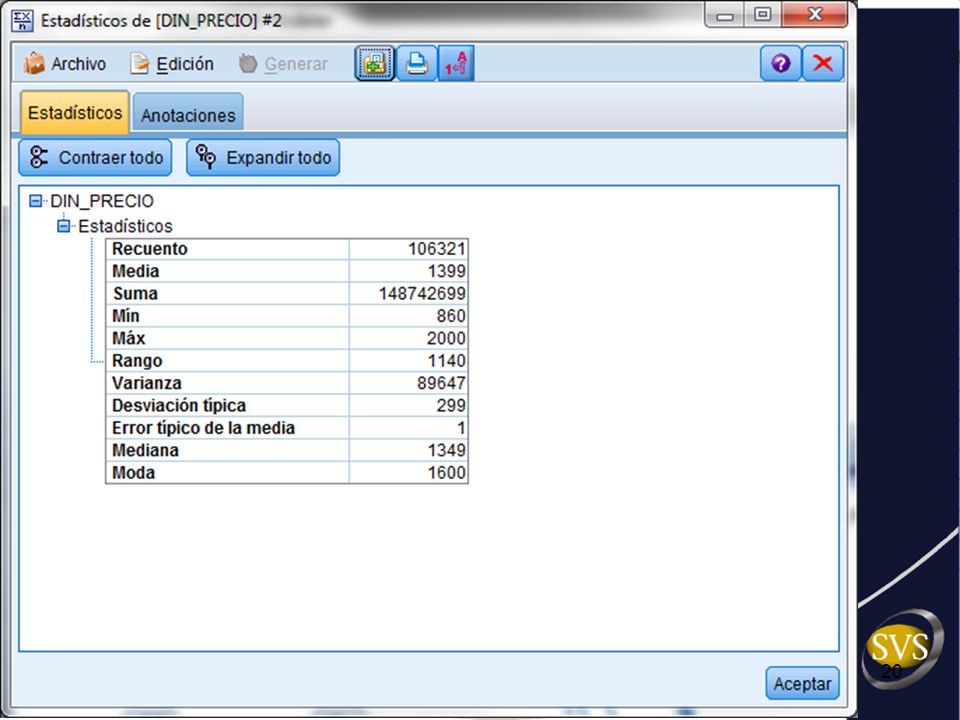Click the Recuento row label
This screenshot has width=960, height=720.
[149, 249]
